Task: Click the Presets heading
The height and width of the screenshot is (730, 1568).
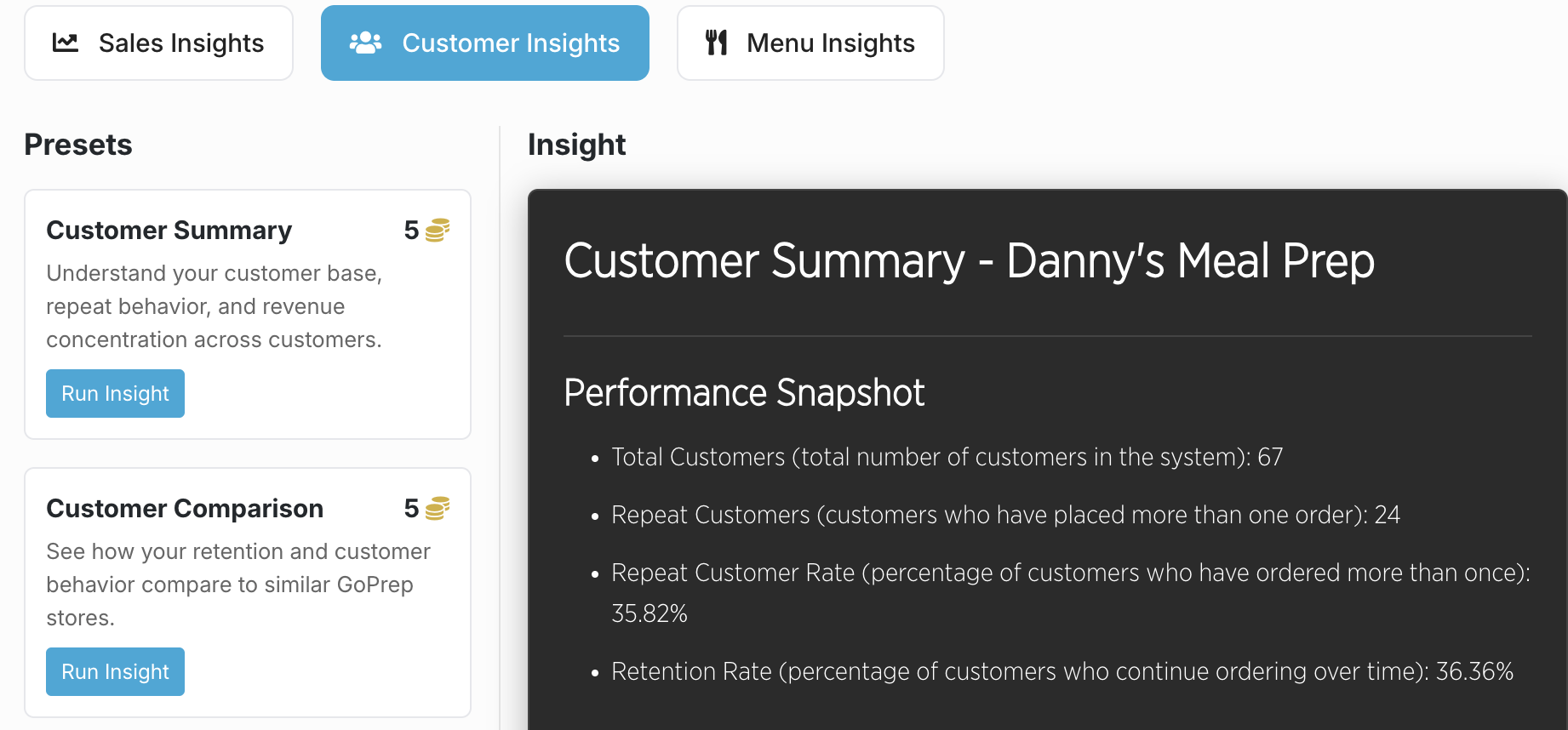Action: (78, 145)
